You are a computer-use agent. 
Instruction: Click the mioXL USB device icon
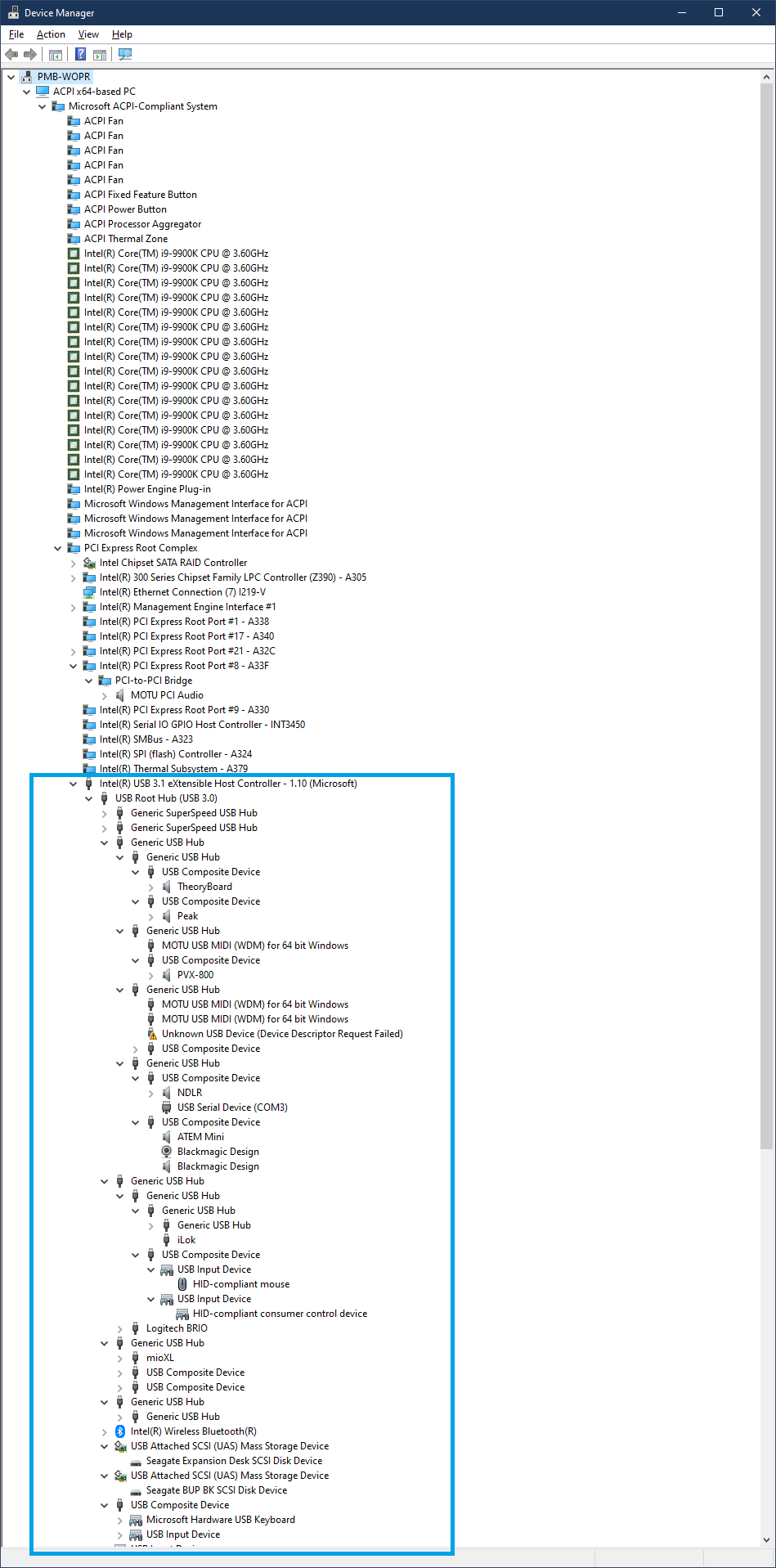pos(136,1358)
